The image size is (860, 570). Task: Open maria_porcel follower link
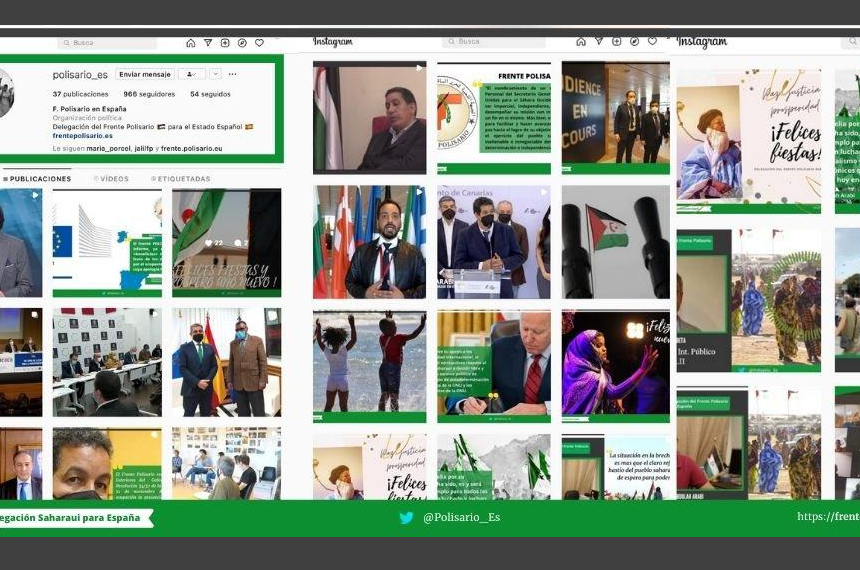coord(109,149)
